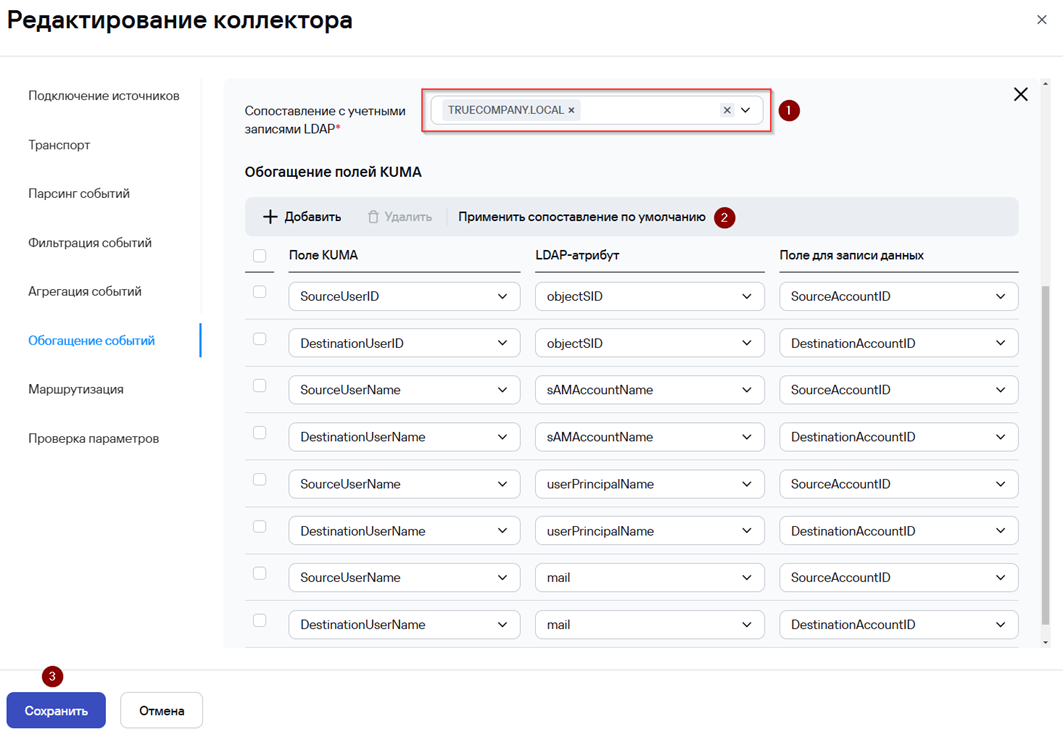Close the enrichment settings panel
The image size is (1063, 737).
coord(1020,94)
